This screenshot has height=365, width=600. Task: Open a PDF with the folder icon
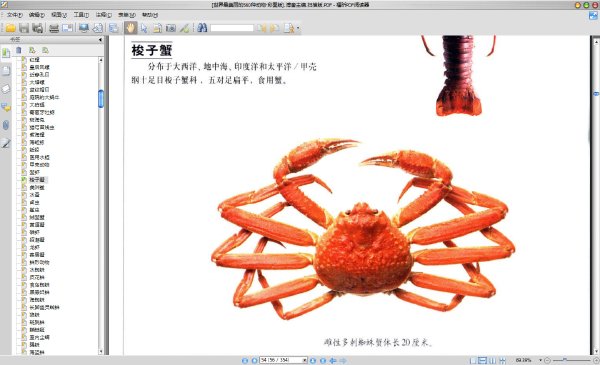coord(10,28)
